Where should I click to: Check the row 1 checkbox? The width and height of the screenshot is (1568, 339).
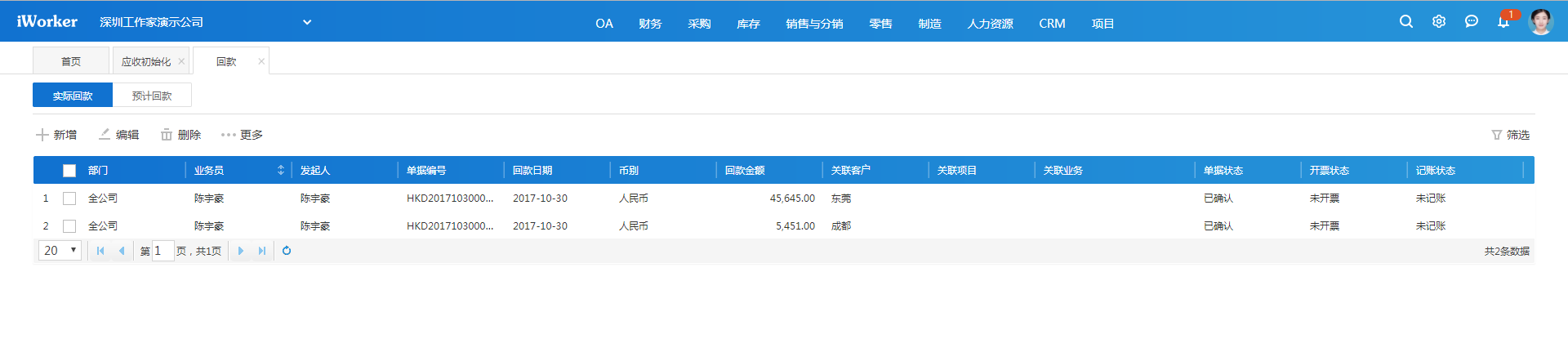point(69,198)
